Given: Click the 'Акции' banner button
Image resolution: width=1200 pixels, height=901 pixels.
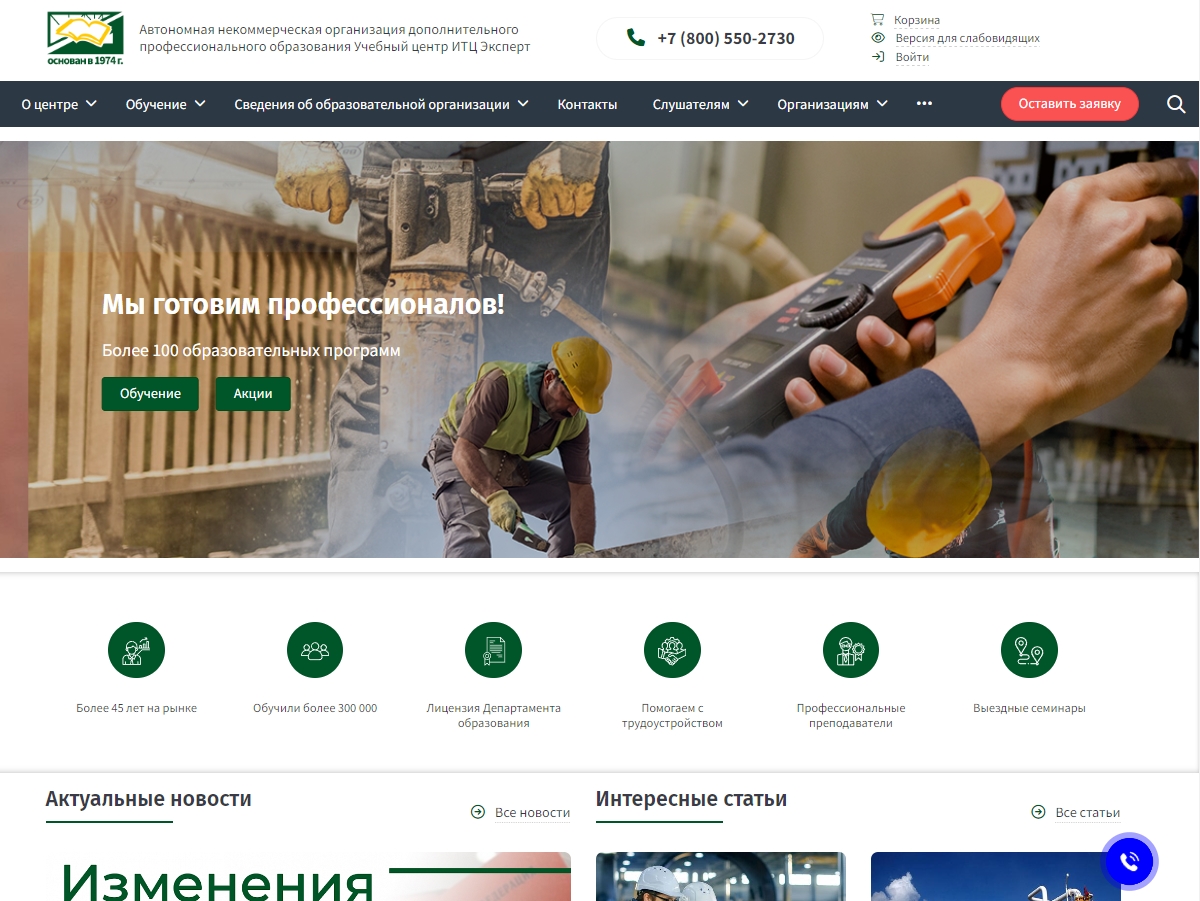Looking at the screenshot, I should (253, 393).
